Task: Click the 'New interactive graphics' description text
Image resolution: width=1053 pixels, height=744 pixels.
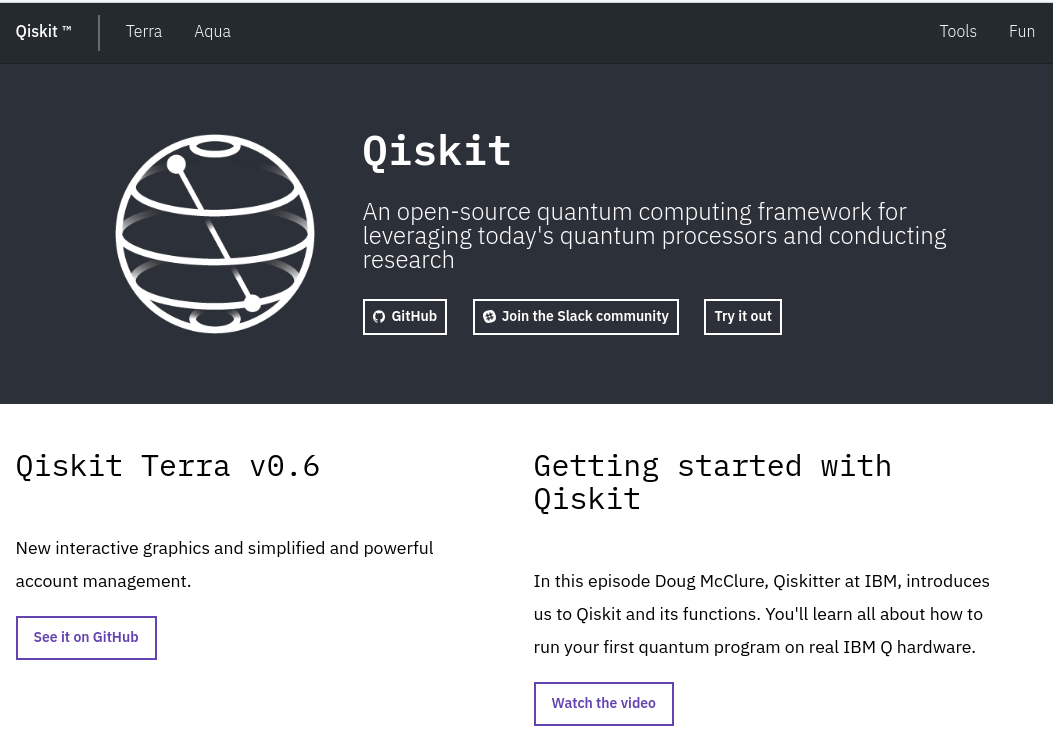Action: [224, 565]
